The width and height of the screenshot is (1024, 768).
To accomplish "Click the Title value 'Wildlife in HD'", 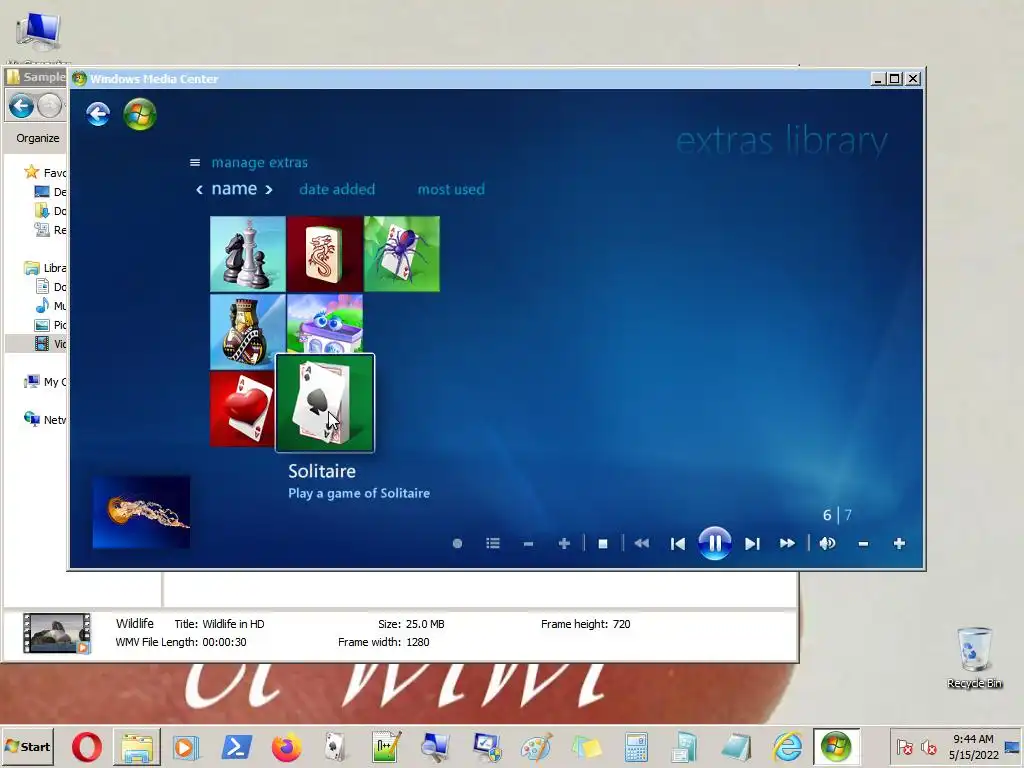I will 233,624.
